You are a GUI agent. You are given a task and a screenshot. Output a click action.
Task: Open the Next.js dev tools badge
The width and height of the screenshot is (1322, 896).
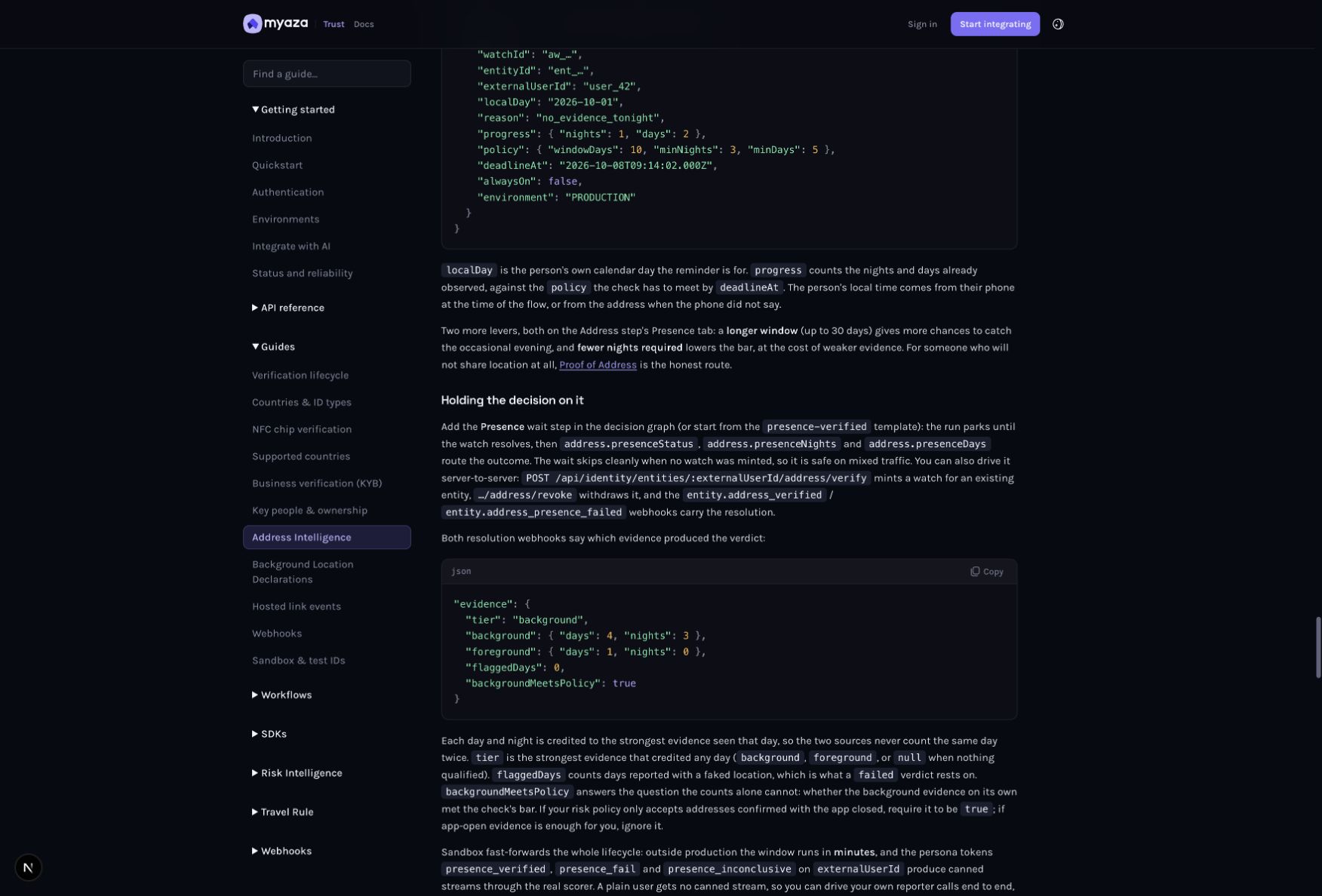(28, 867)
